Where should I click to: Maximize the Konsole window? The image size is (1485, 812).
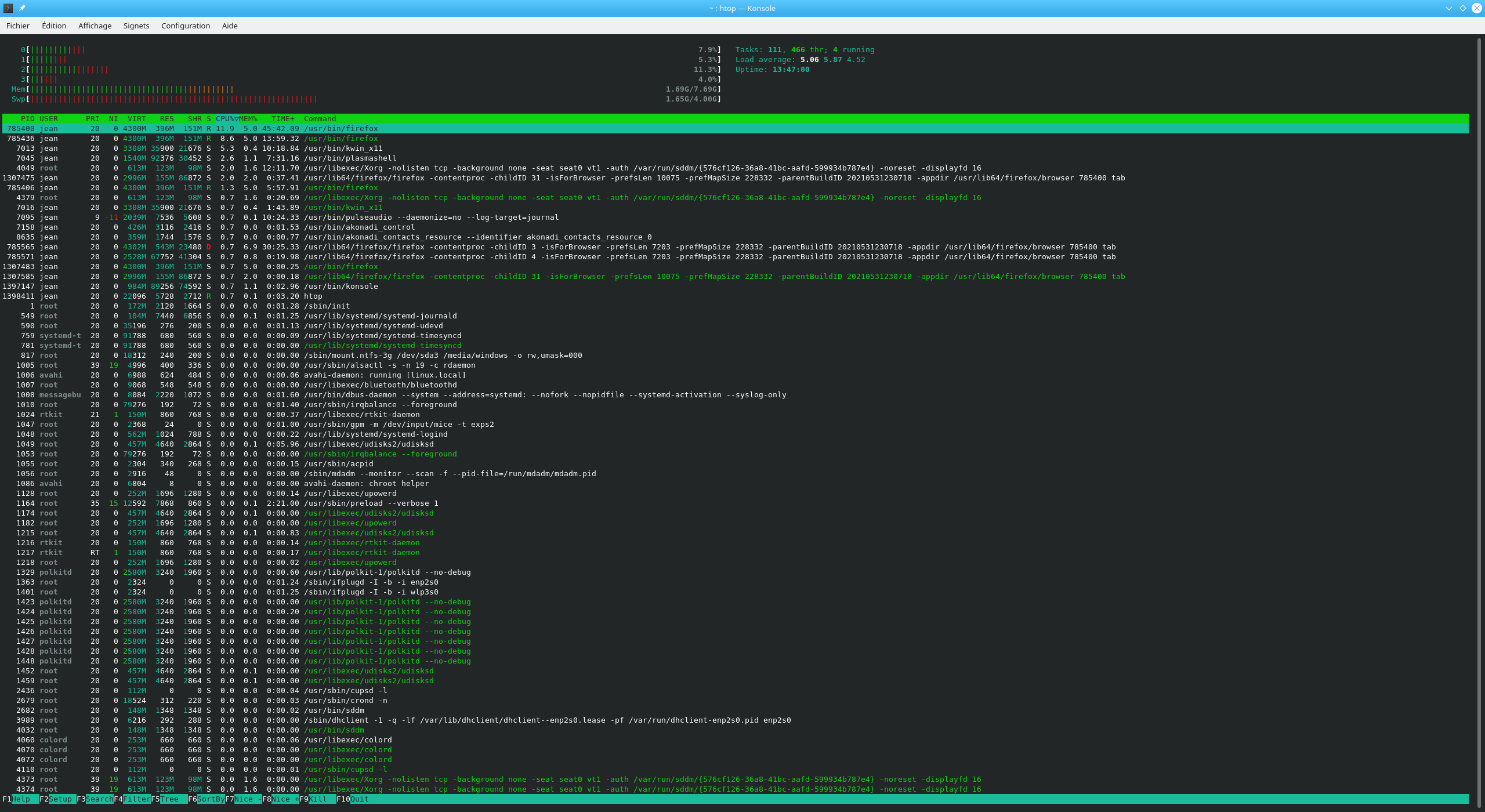1462,8
